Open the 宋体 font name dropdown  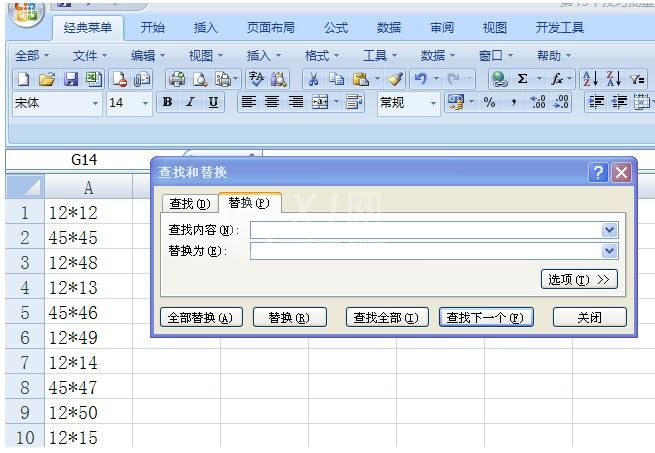click(95, 103)
